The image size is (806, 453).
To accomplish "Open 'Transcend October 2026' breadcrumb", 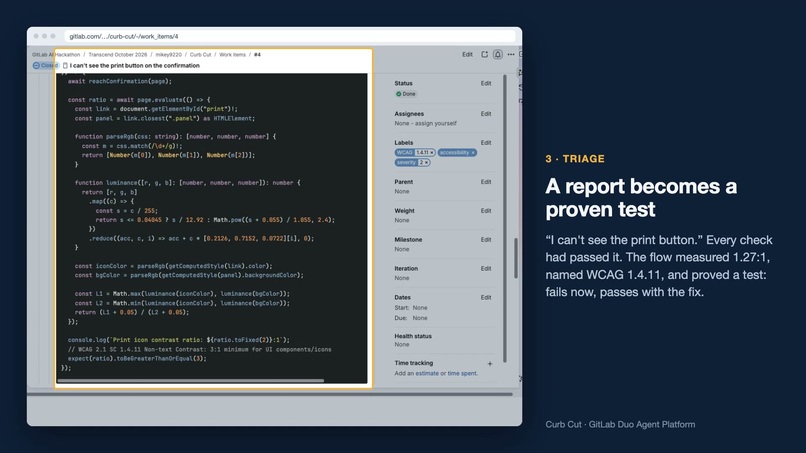I will pos(118,55).
